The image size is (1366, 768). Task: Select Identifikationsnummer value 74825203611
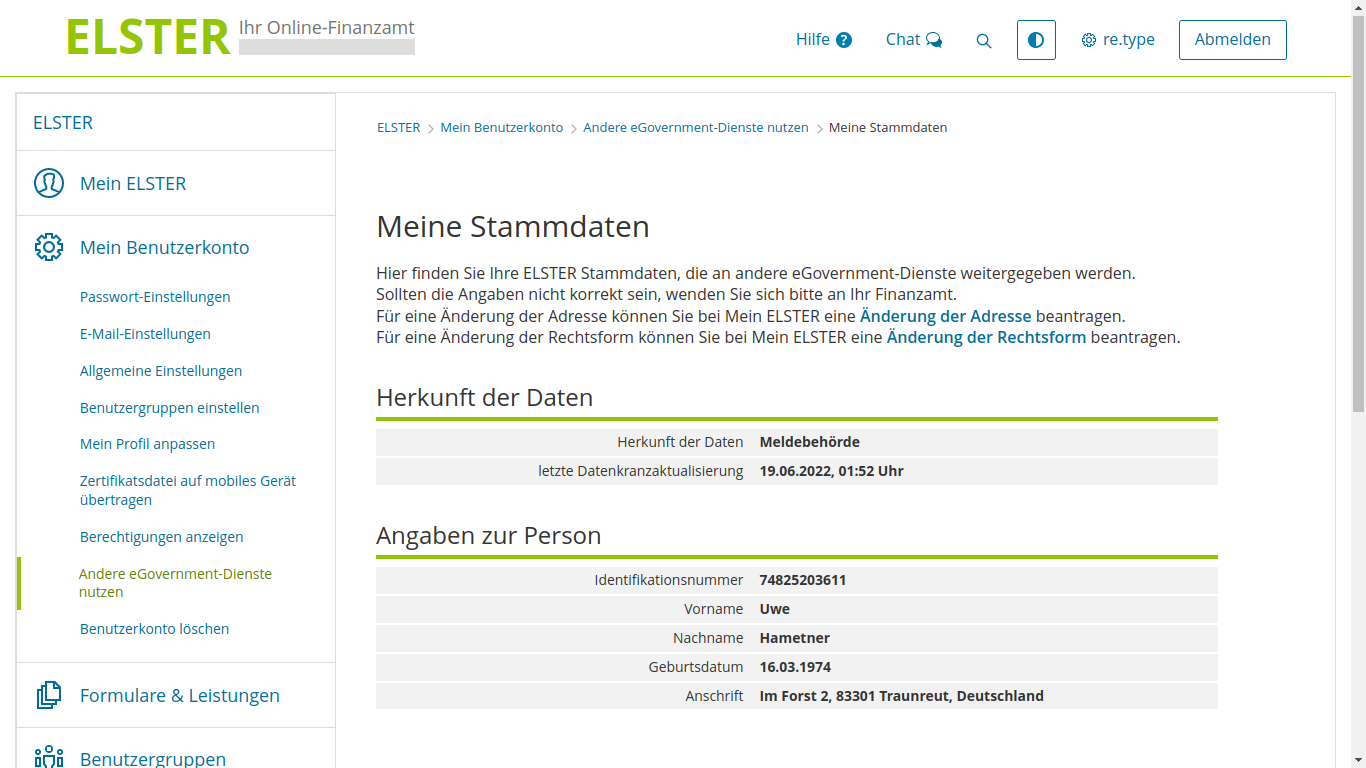click(x=803, y=580)
